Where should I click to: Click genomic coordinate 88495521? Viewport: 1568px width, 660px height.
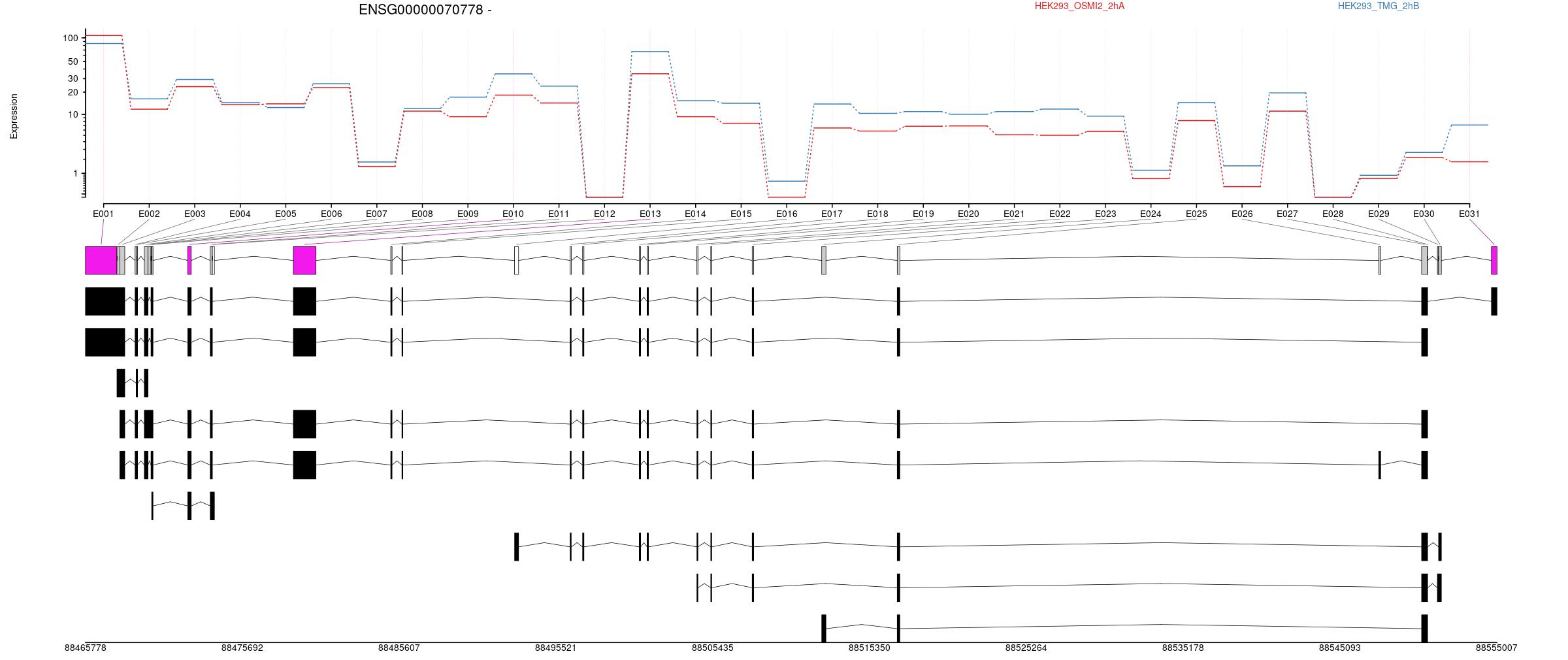(x=556, y=648)
